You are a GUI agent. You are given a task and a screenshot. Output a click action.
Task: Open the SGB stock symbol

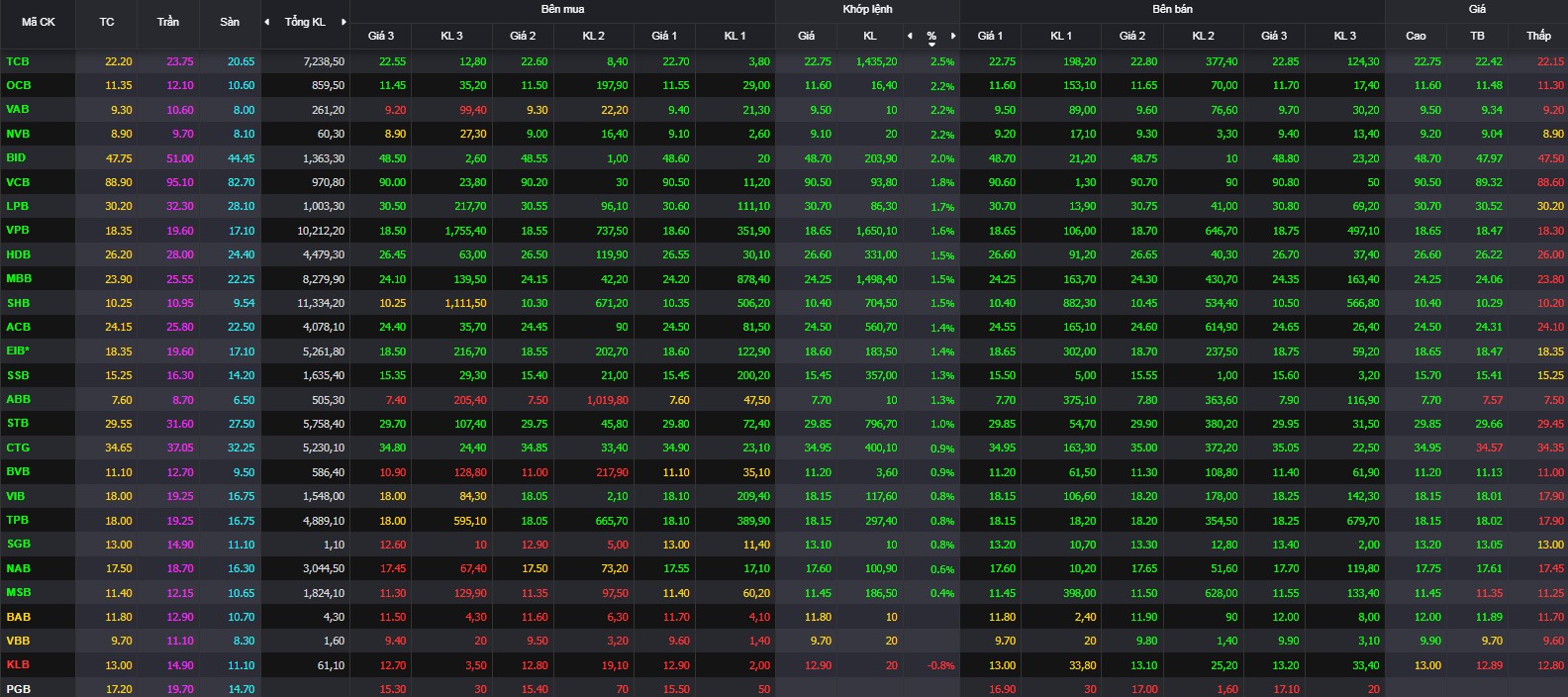(18, 544)
